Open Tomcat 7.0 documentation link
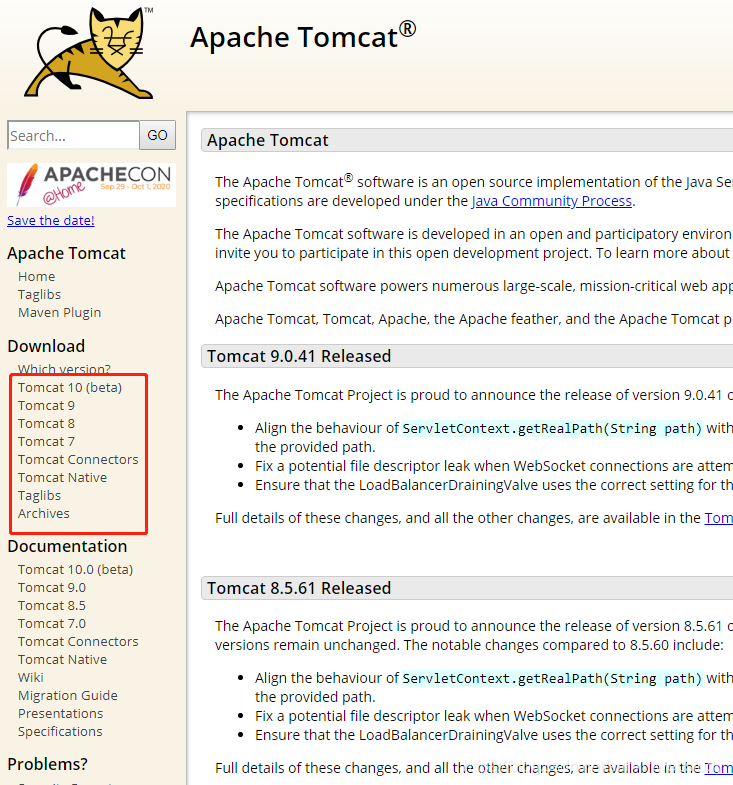733x785 pixels. pos(52,624)
